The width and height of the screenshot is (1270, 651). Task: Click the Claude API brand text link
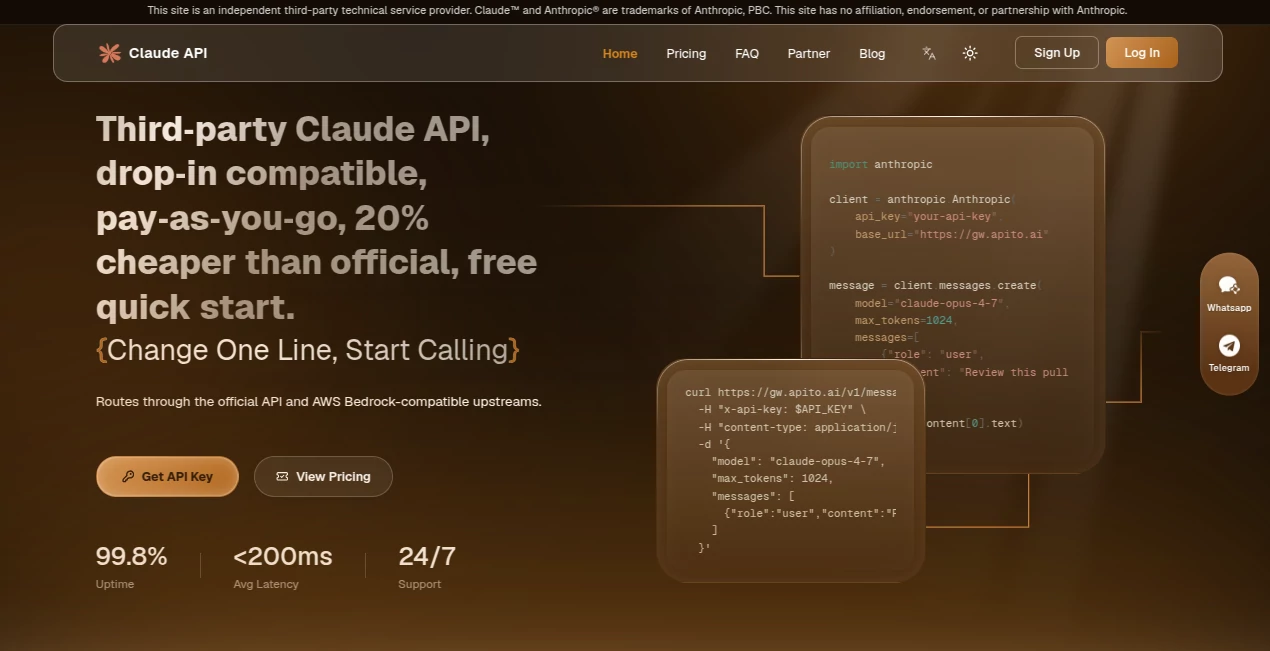click(x=168, y=53)
